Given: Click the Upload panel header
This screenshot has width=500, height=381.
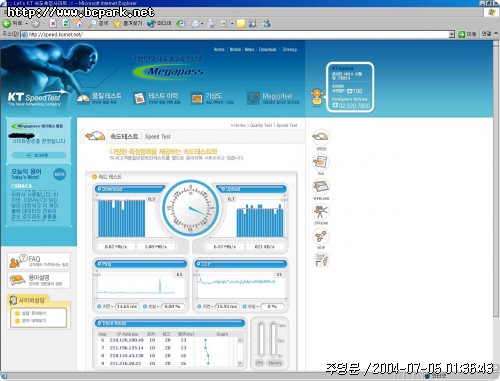Looking at the screenshot, I should 252,189.
